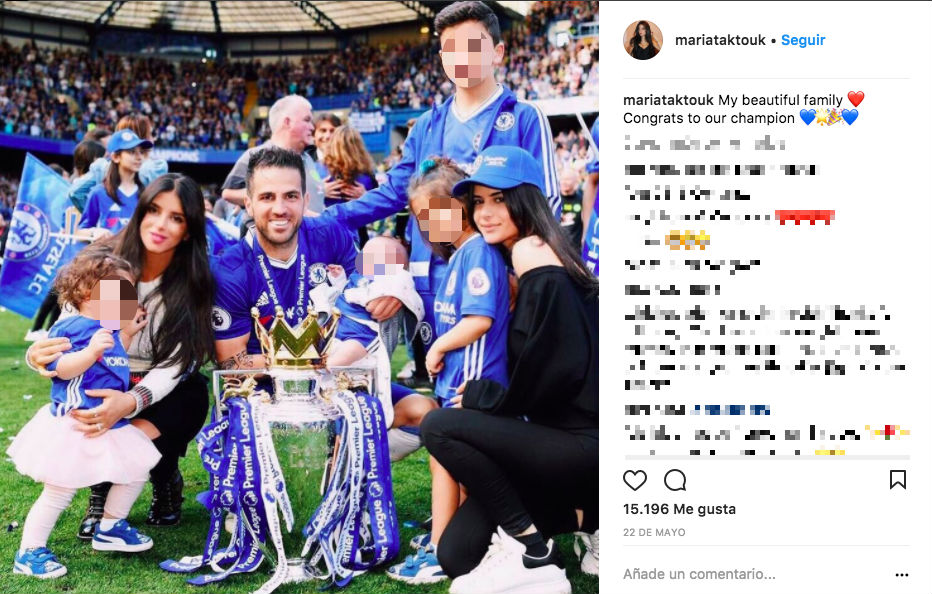Select the last comment with flower emoji

tap(767, 433)
